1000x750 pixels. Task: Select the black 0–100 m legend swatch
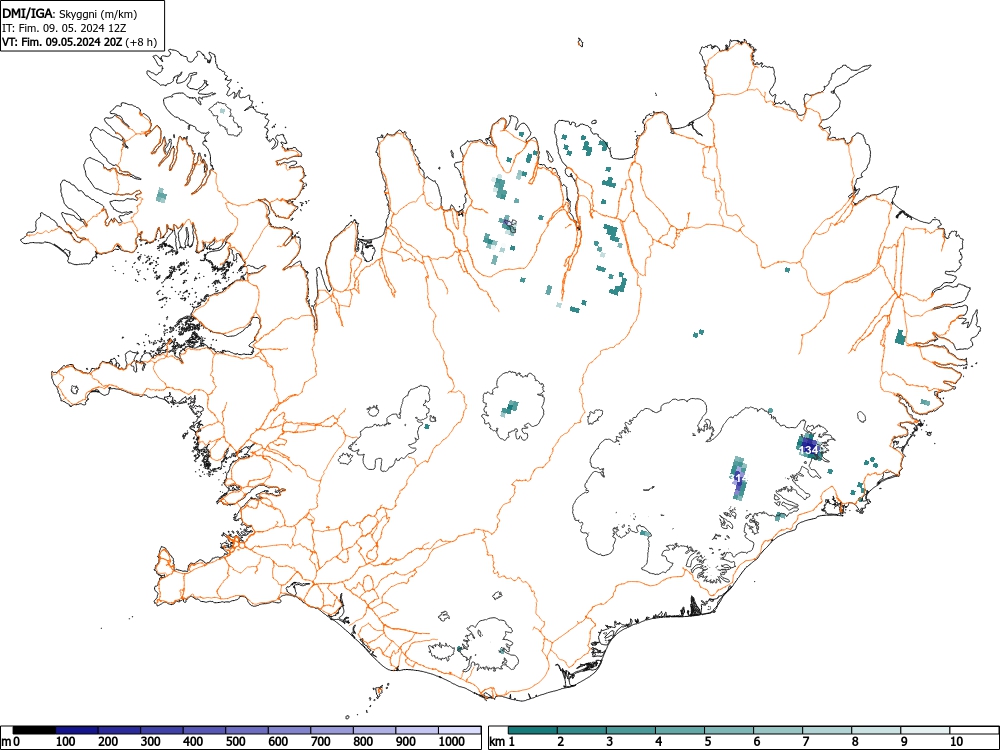tap(34, 730)
